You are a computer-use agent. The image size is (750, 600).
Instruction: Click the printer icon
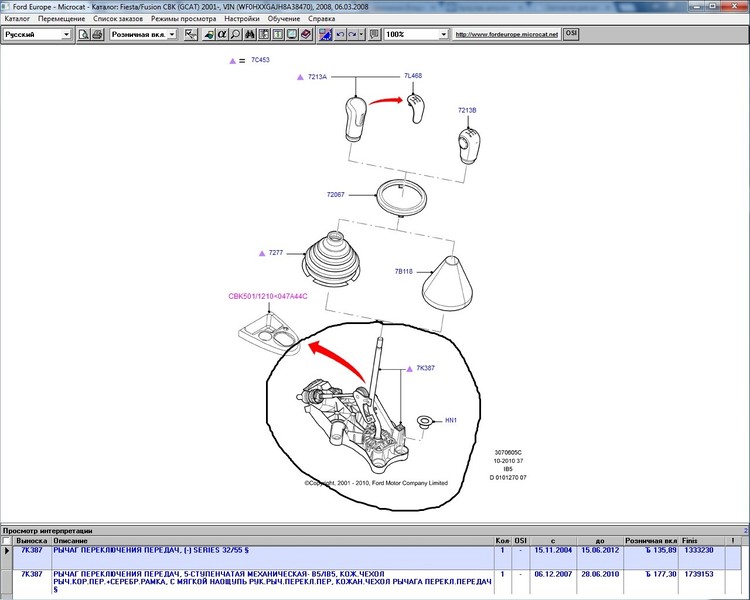pos(97,34)
